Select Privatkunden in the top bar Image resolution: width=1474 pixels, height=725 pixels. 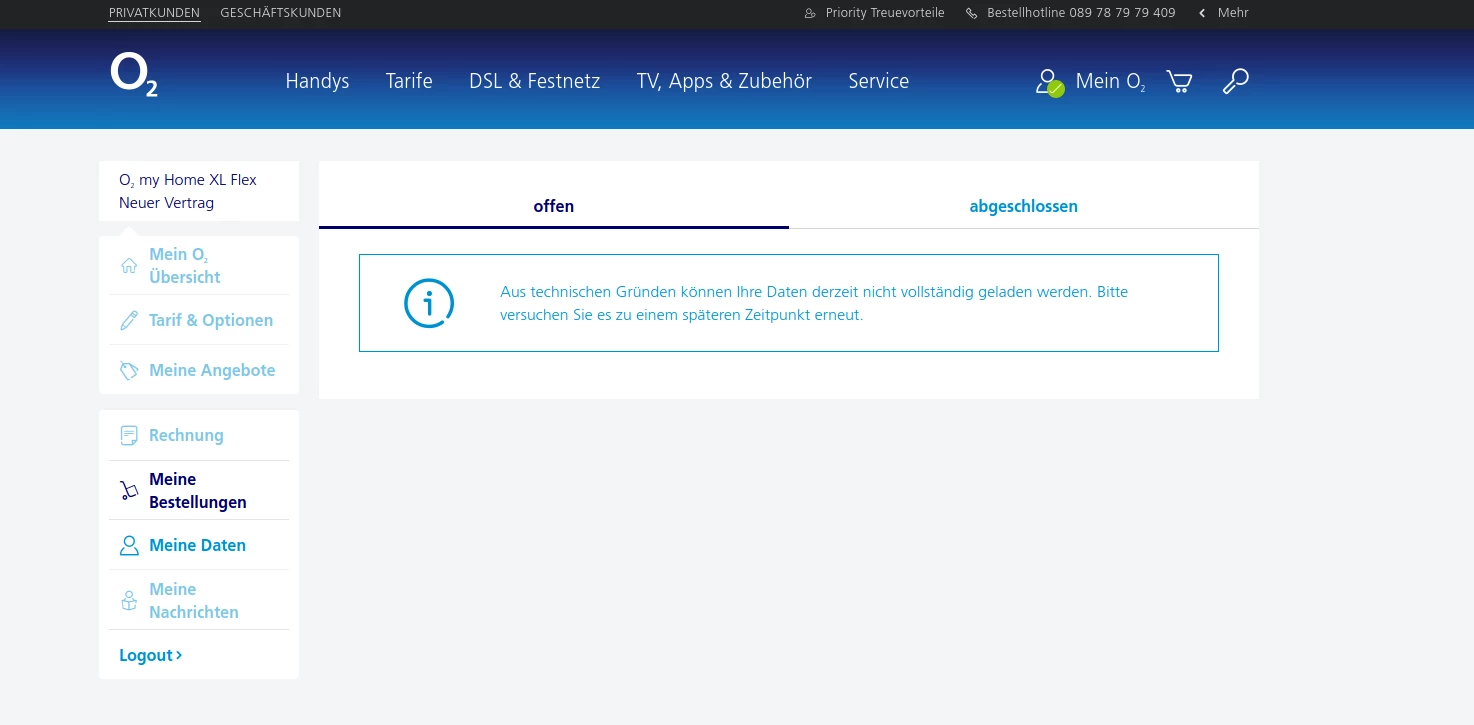coord(154,13)
